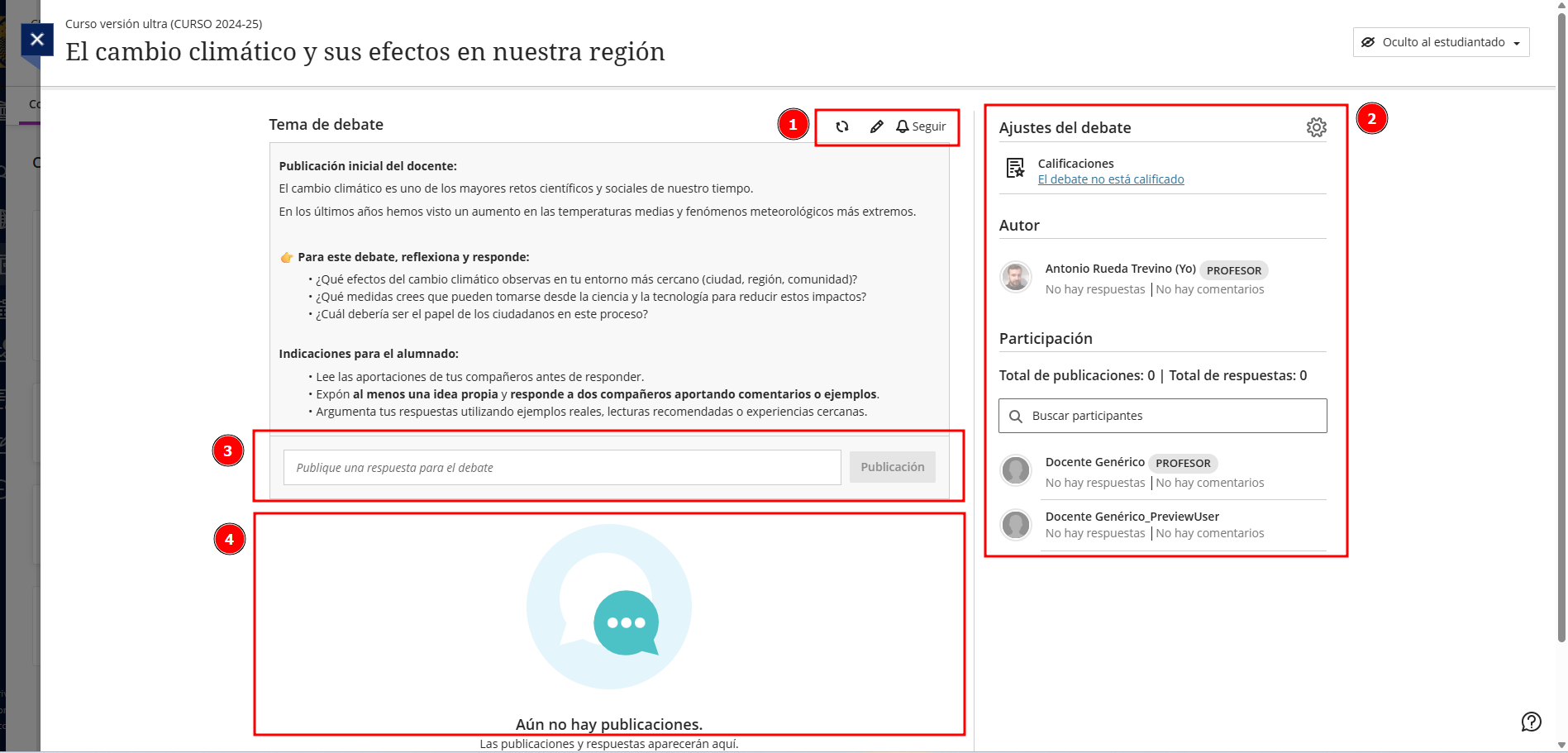Click the search magnifier icon
1568x753 pixels.
pyautogui.click(x=1016, y=417)
